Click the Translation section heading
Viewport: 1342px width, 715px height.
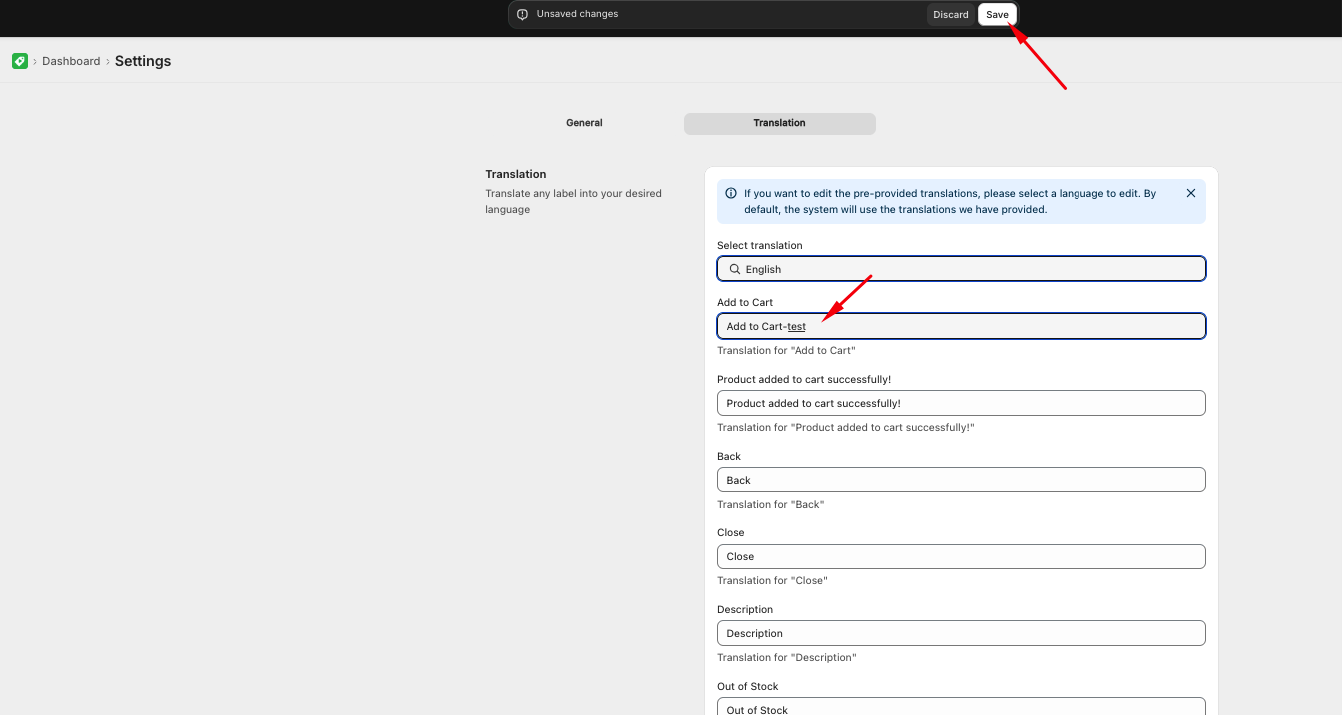(x=516, y=174)
